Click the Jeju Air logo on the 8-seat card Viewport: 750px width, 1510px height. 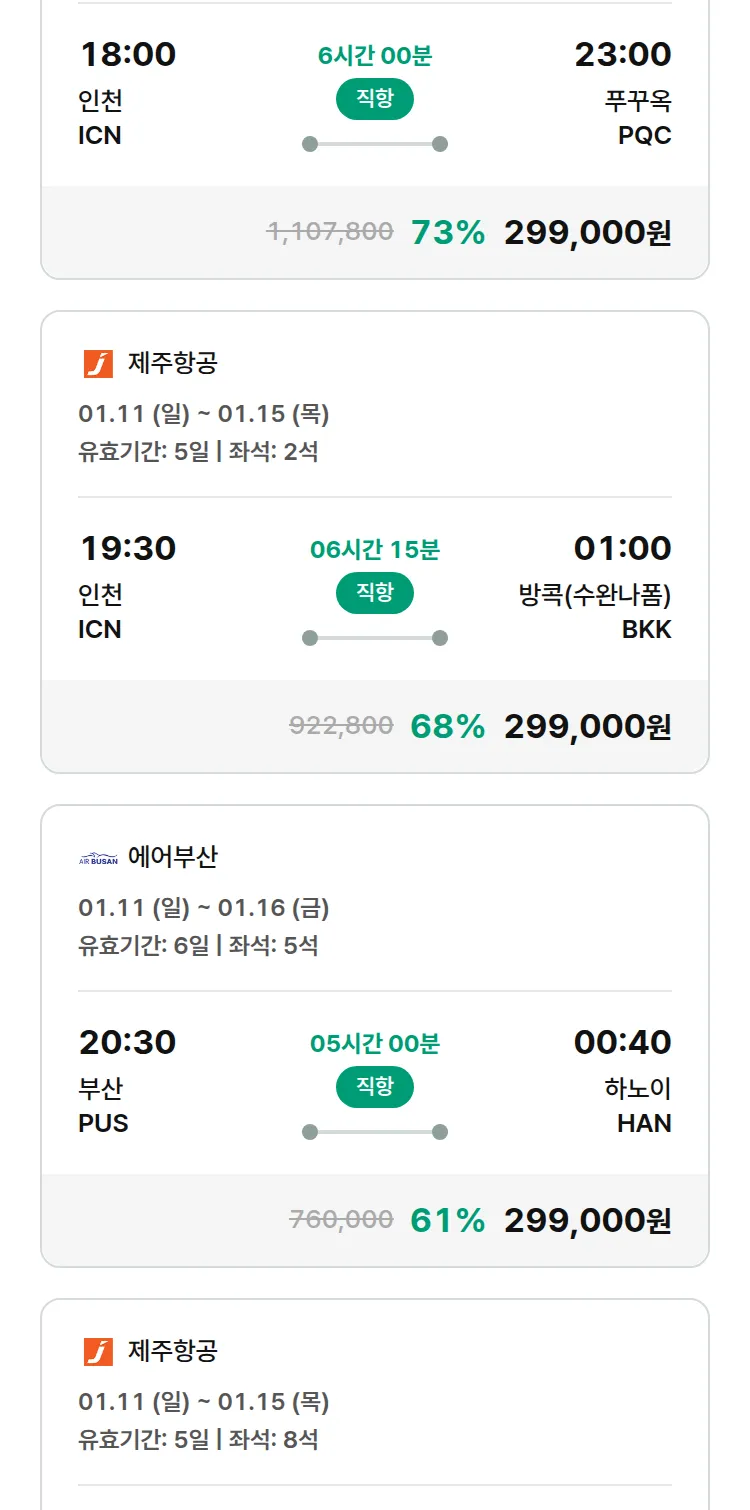pos(98,1352)
